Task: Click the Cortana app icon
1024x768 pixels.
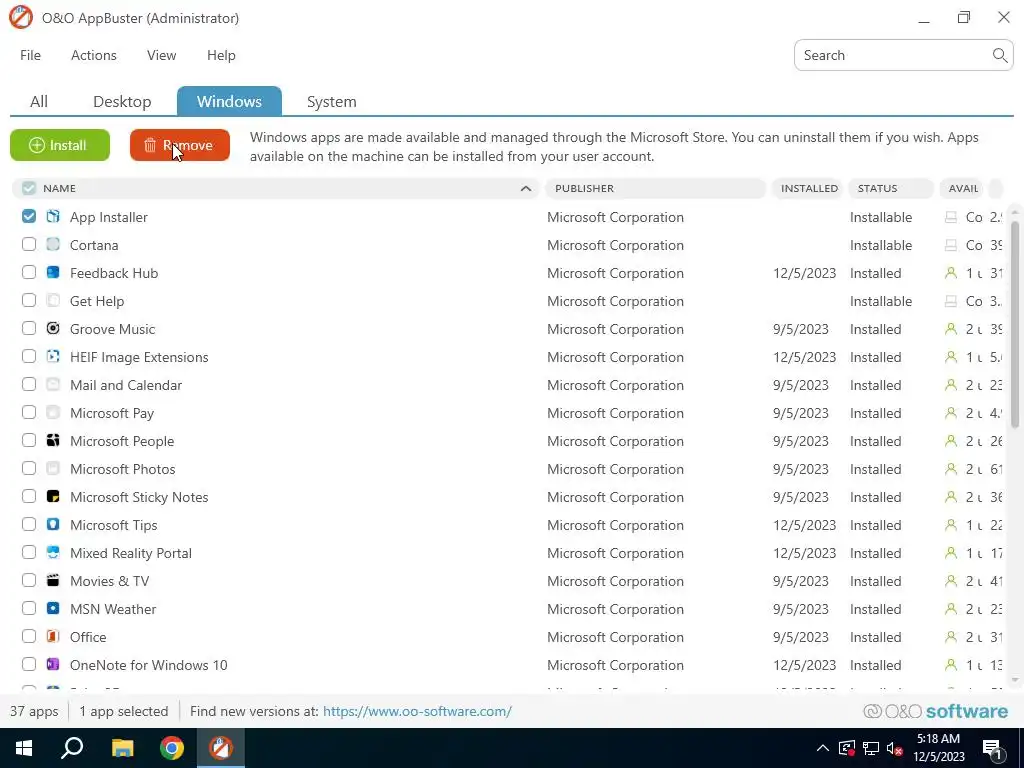Action: (x=53, y=244)
